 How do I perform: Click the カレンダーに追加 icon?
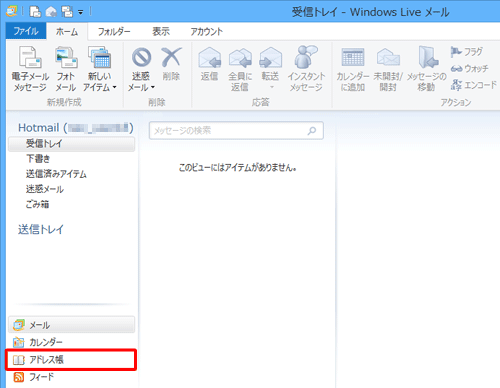click(353, 57)
